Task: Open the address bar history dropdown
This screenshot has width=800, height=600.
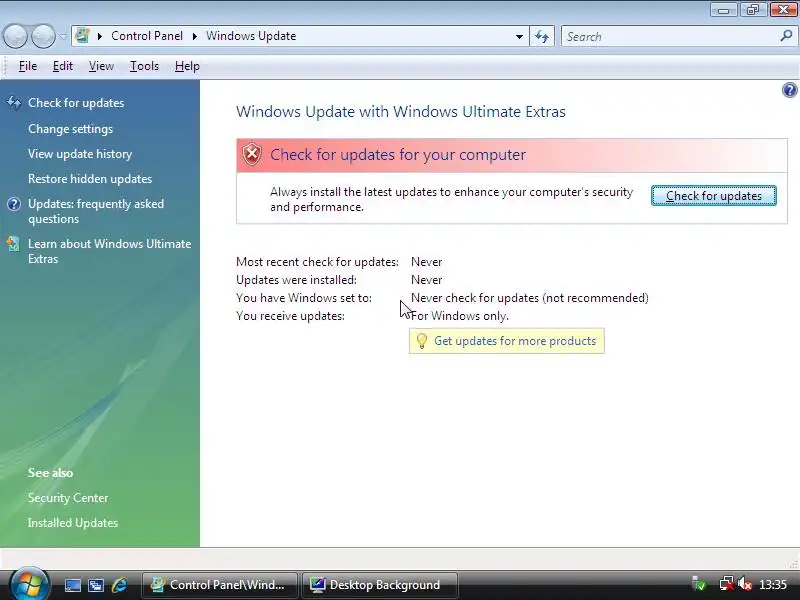Action: pos(519,36)
